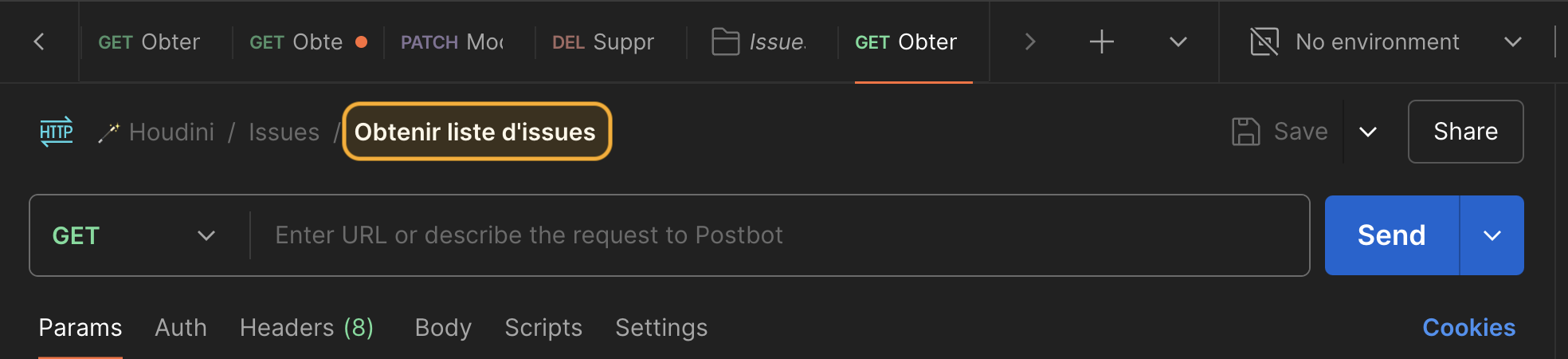This screenshot has height=359, width=1568.
Task: Open the Headers (8) tab
Action: click(x=307, y=328)
